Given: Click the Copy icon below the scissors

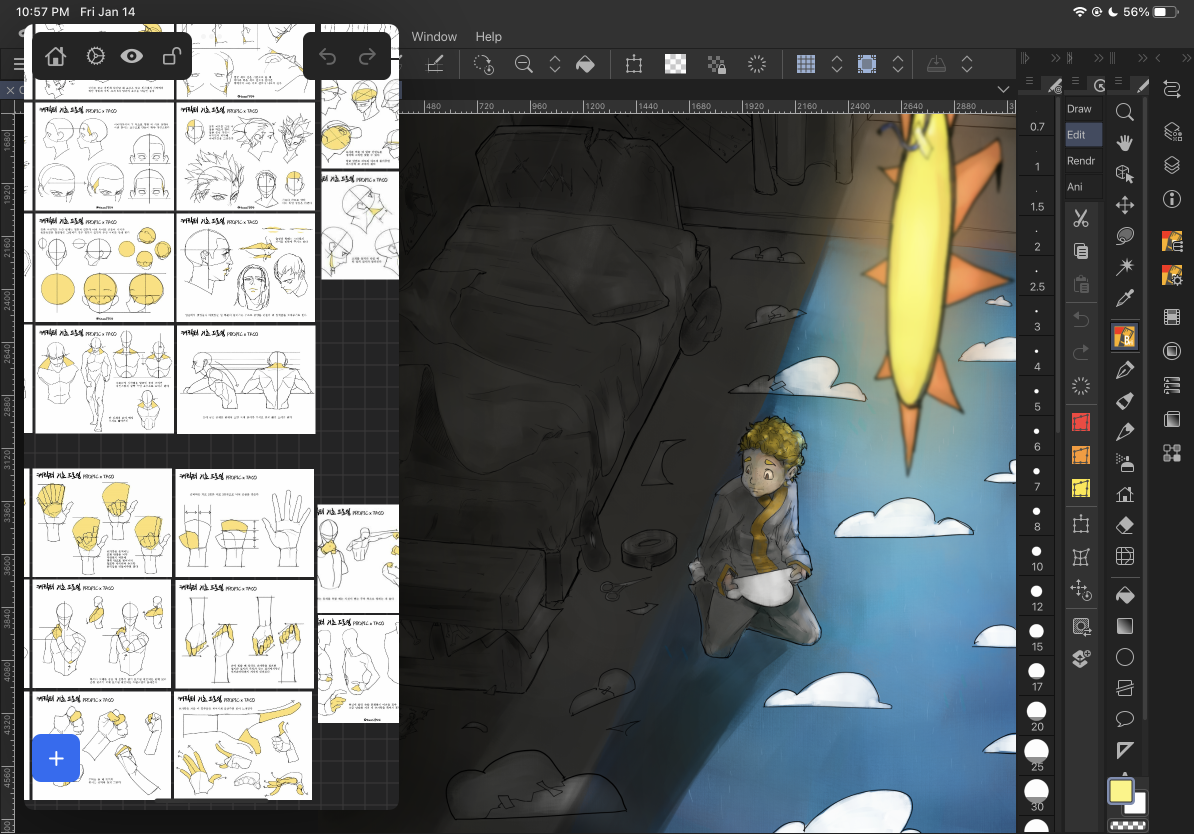Looking at the screenshot, I should (1081, 251).
